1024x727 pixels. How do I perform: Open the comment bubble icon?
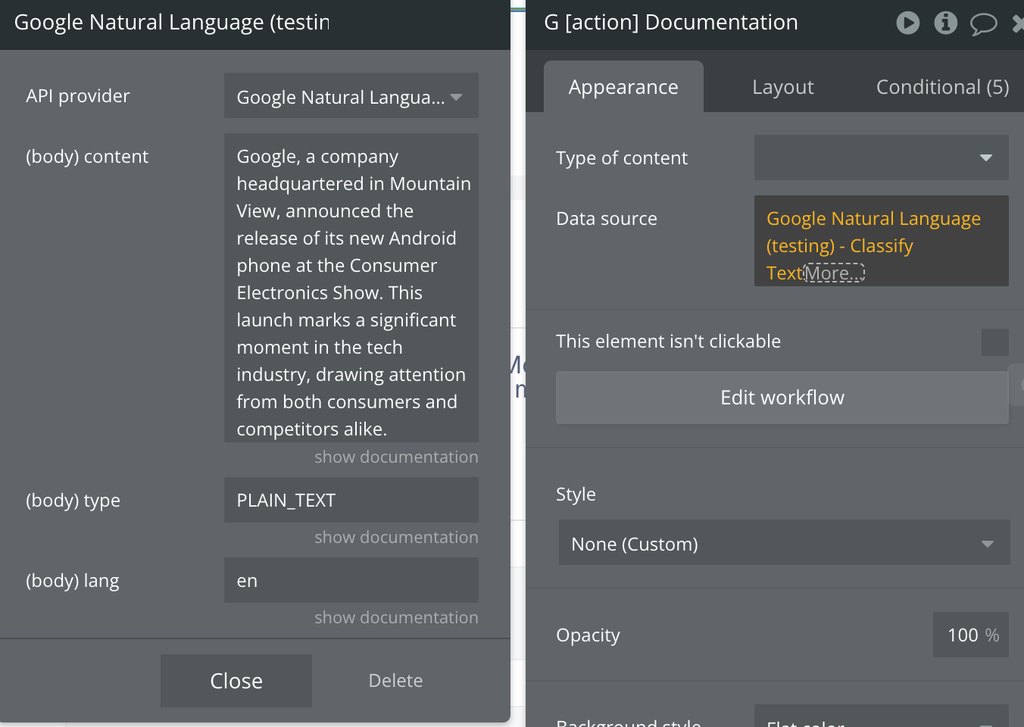coord(984,24)
